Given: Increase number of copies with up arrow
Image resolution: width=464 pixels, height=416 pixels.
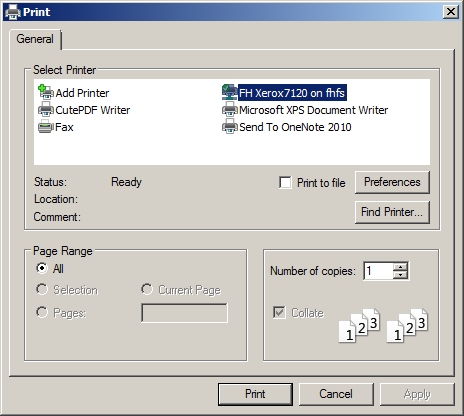Looking at the screenshot, I should click(x=400, y=266).
